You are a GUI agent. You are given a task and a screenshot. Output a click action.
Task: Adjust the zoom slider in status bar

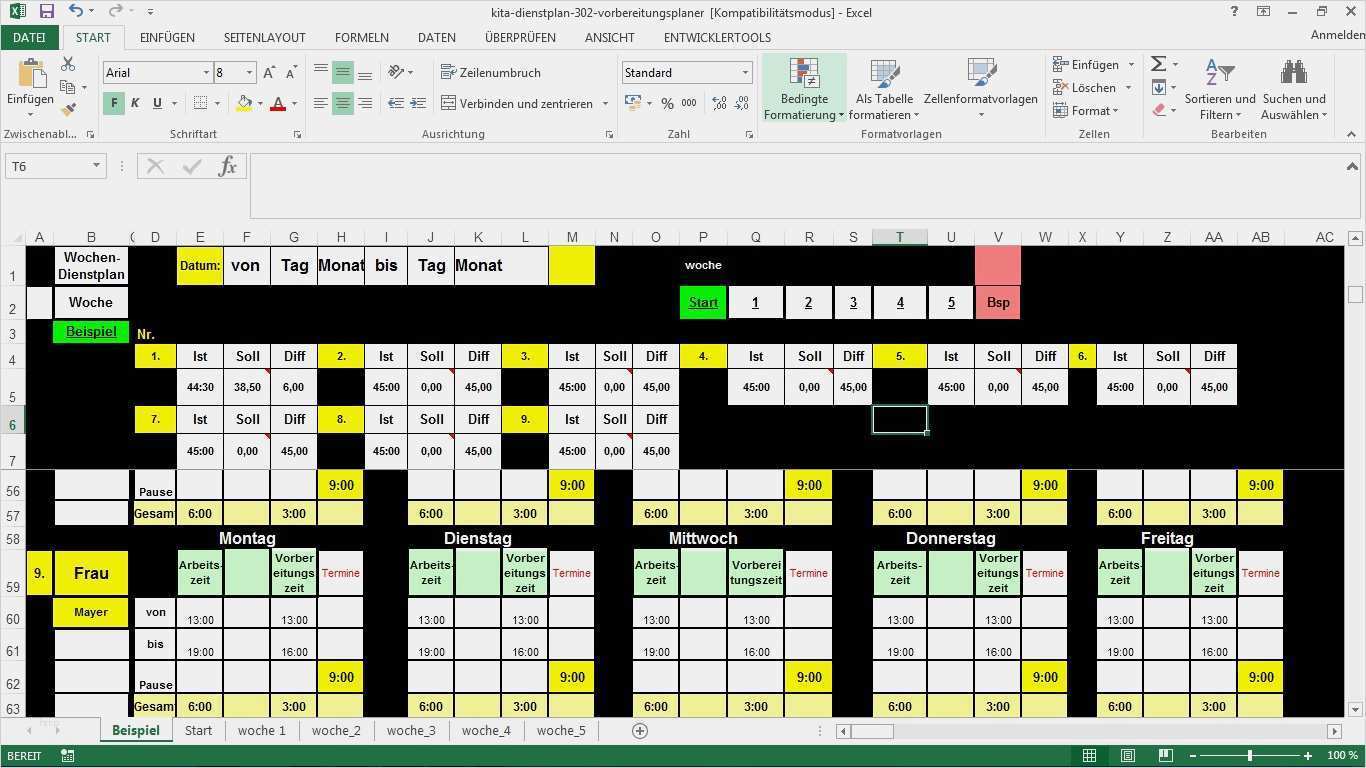1250,756
